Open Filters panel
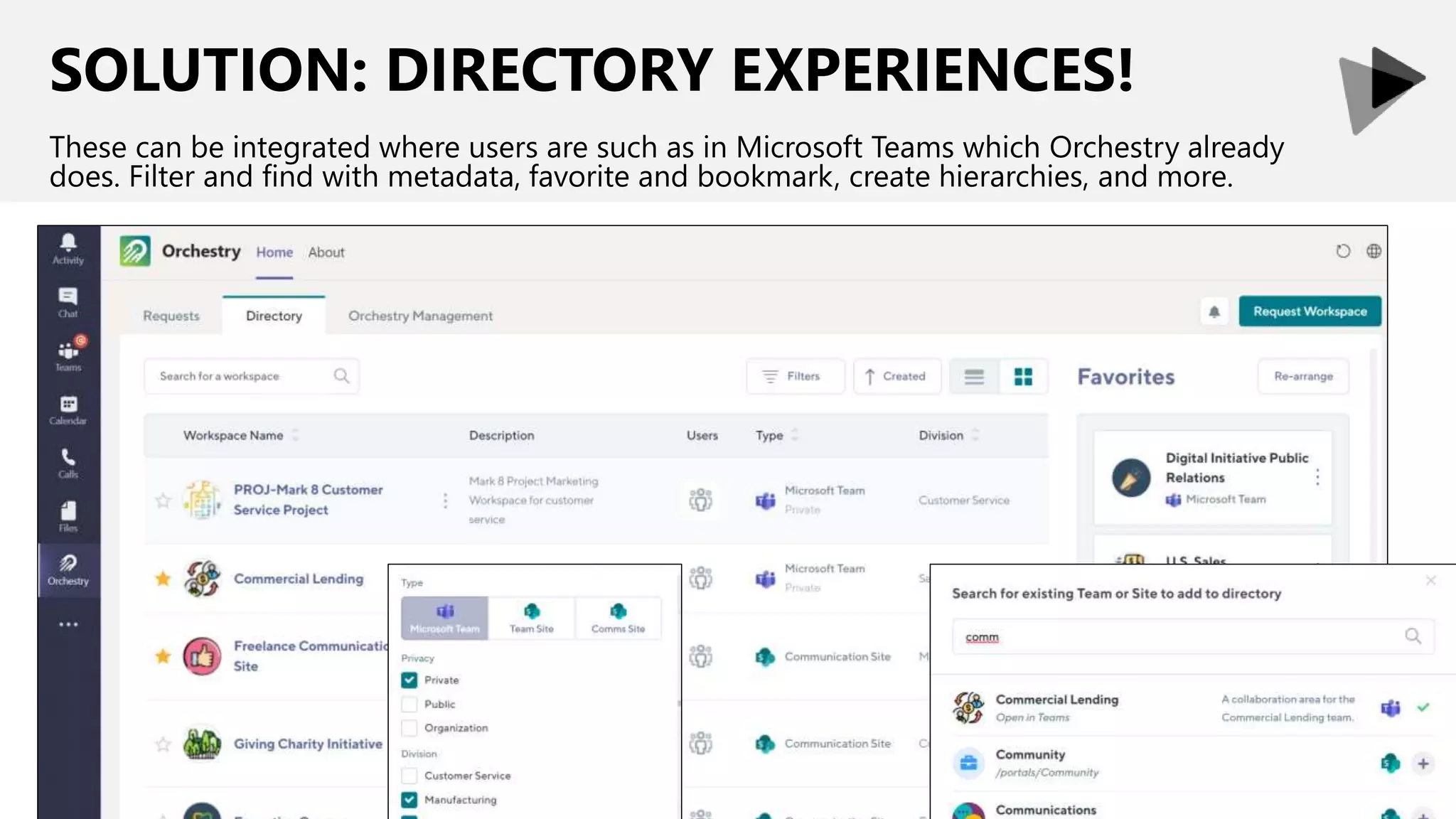This screenshot has width=1456, height=819. [796, 376]
